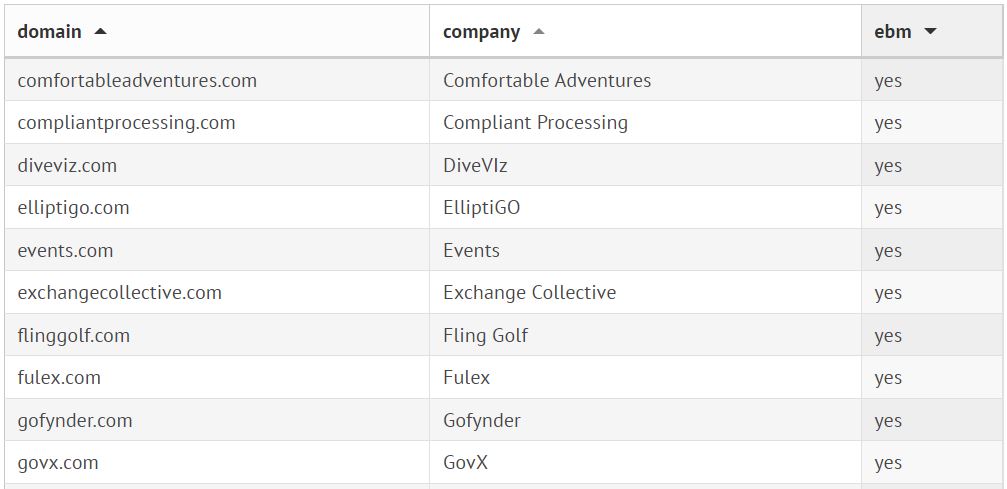This screenshot has height=489, width=1007.
Task: Sort table by company header
Action: tap(481, 32)
